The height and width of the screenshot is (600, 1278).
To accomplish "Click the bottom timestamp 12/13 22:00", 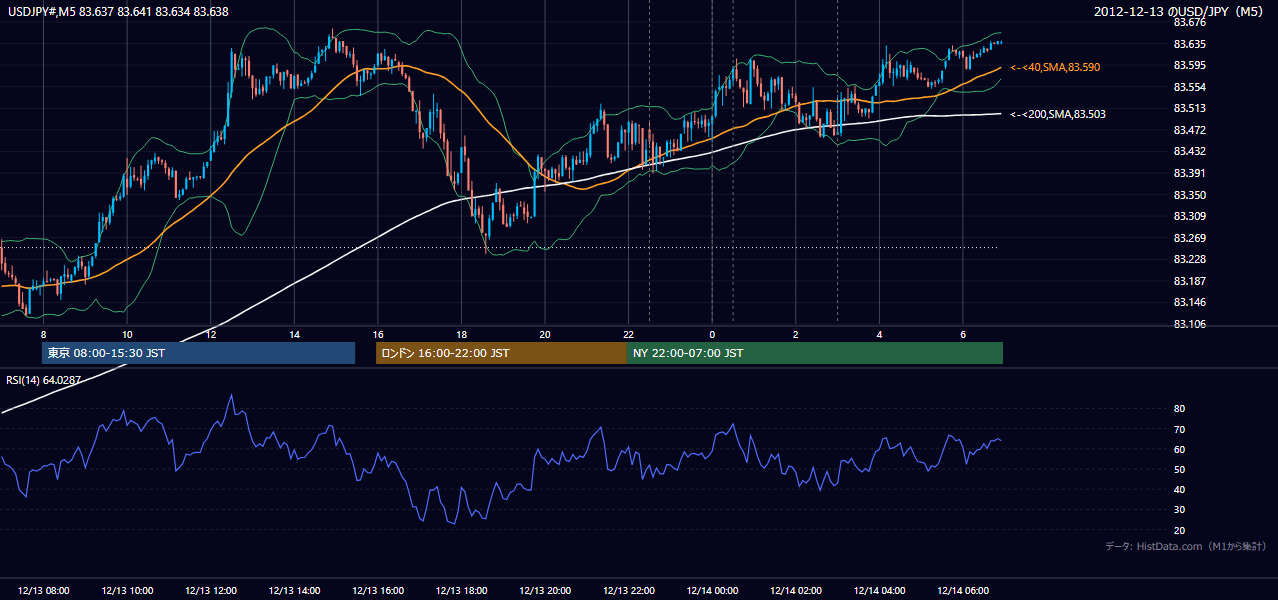I will 629,591.
